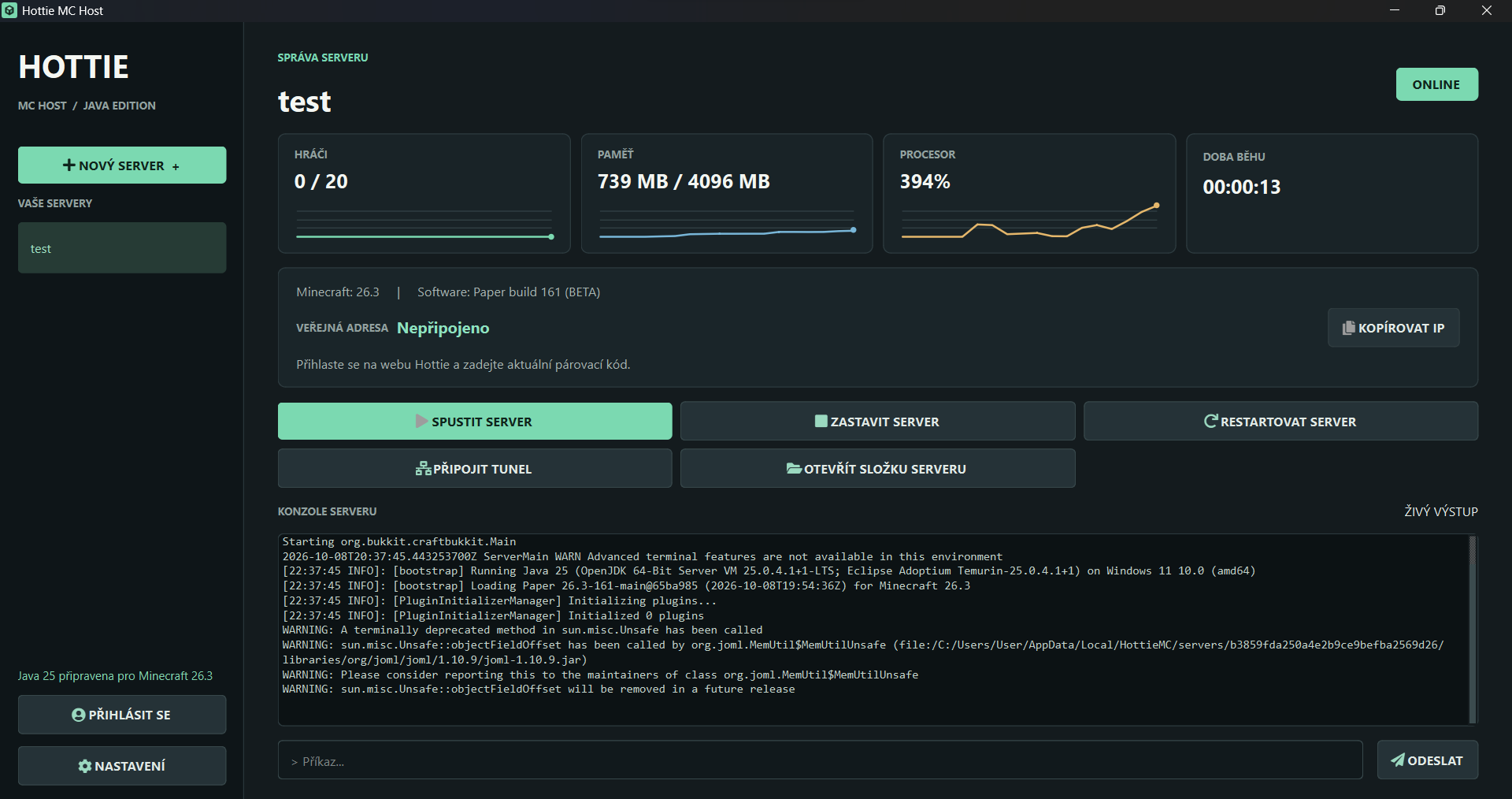The image size is (1512, 799).
Task: Restore down the window via title bar button
Action: pyautogui.click(x=1440, y=10)
